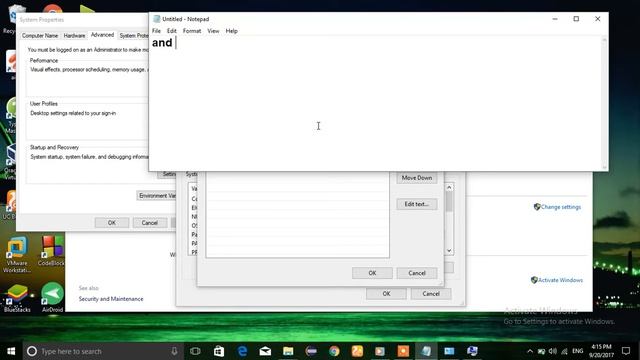Open the volume control in the system tray
Screen dimensions: 640x360
tap(553, 351)
